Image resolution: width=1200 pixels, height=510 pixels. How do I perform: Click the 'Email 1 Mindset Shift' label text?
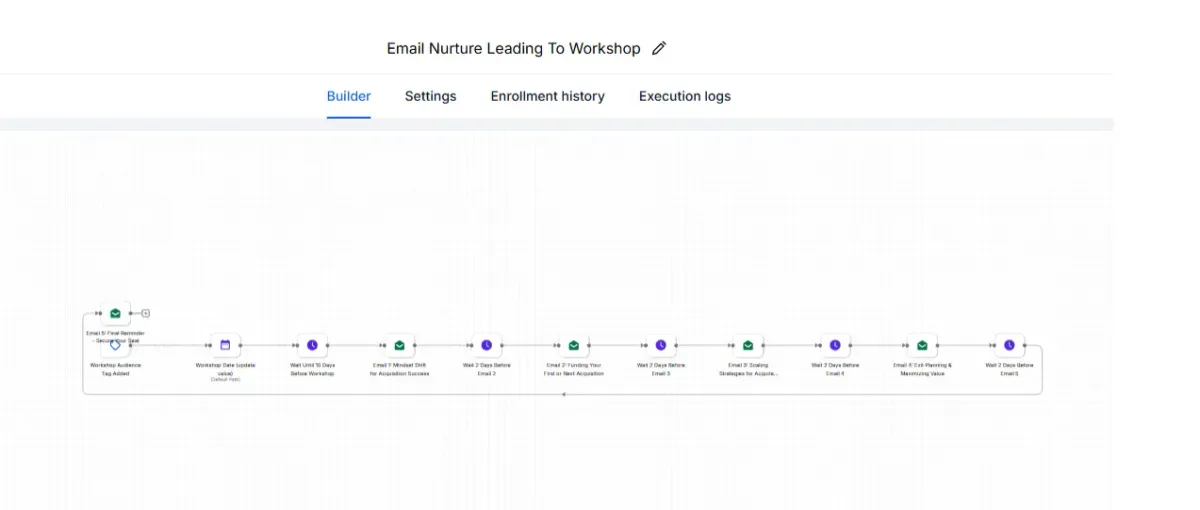pyautogui.click(x=399, y=369)
